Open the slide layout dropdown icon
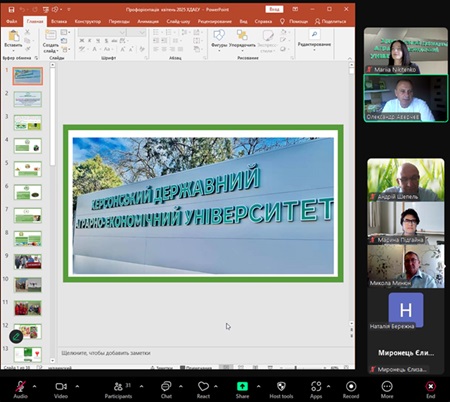This screenshot has width=450, height=402. click(65, 32)
